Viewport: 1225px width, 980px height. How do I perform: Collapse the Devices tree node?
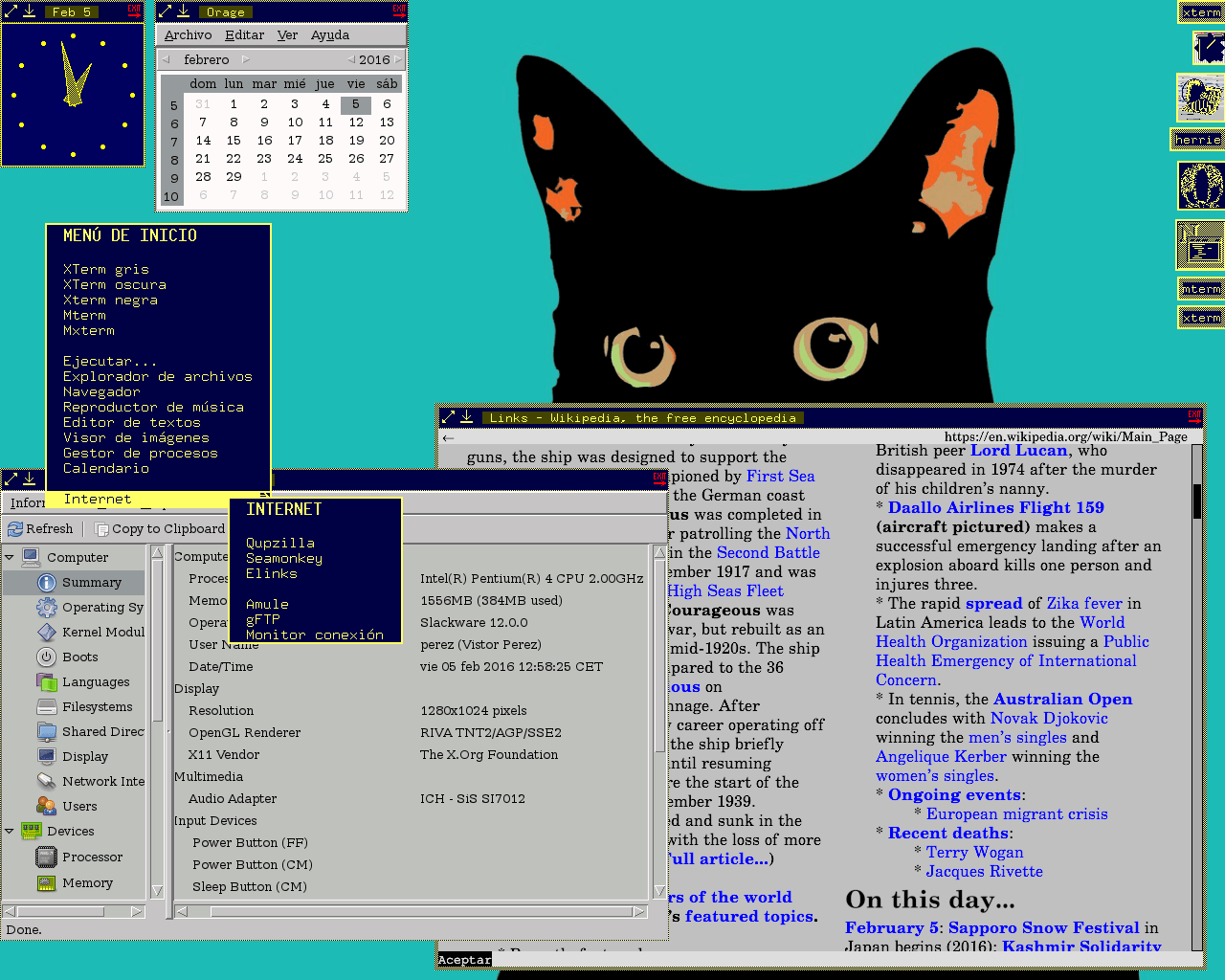(10, 831)
